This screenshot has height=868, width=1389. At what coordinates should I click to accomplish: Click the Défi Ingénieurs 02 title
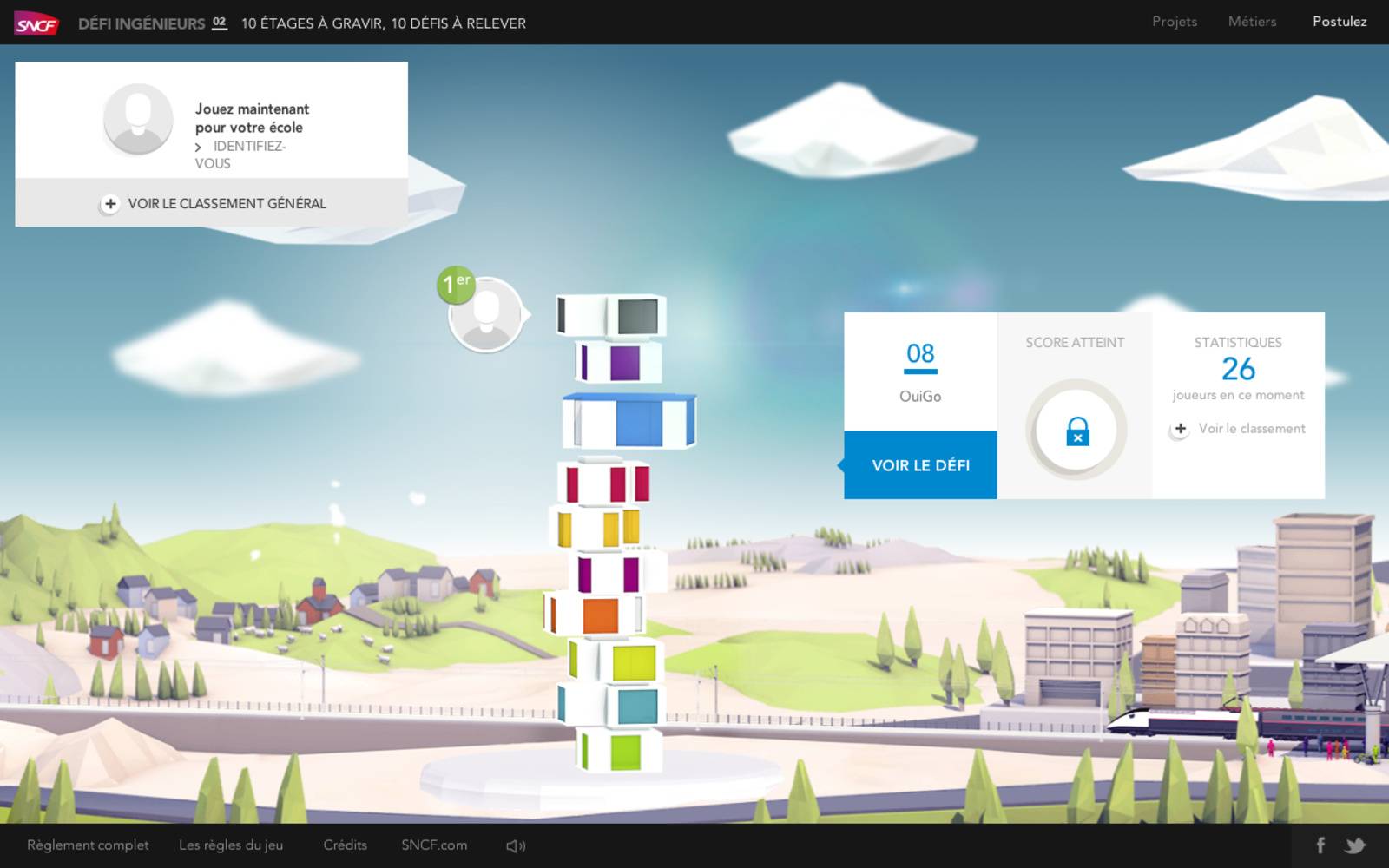pos(153,23)
